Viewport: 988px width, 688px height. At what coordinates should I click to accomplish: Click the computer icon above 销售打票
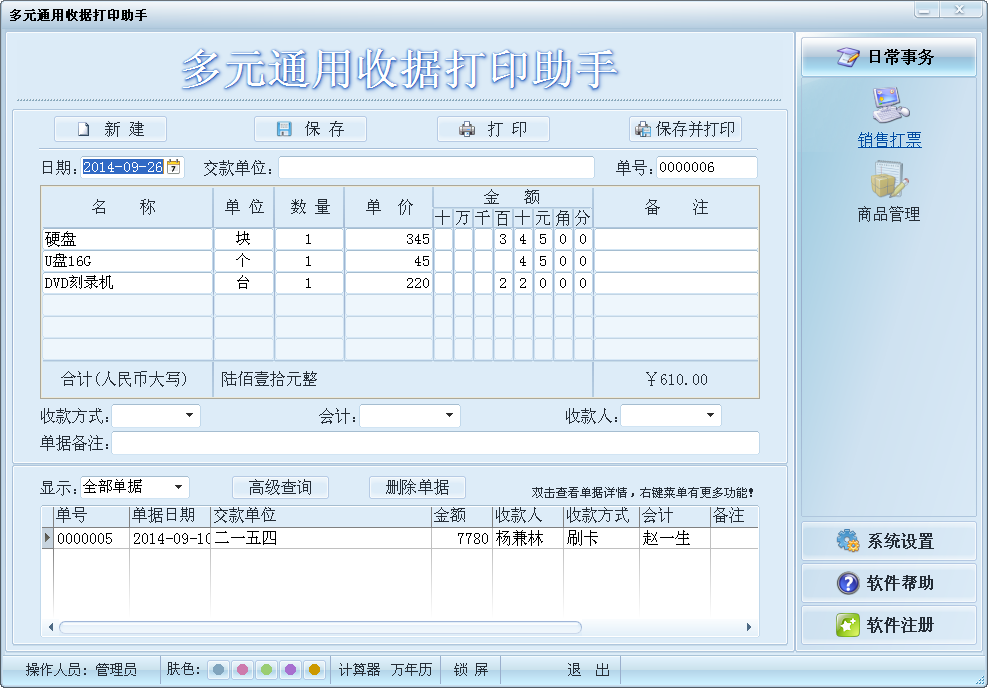pos(888,105)
